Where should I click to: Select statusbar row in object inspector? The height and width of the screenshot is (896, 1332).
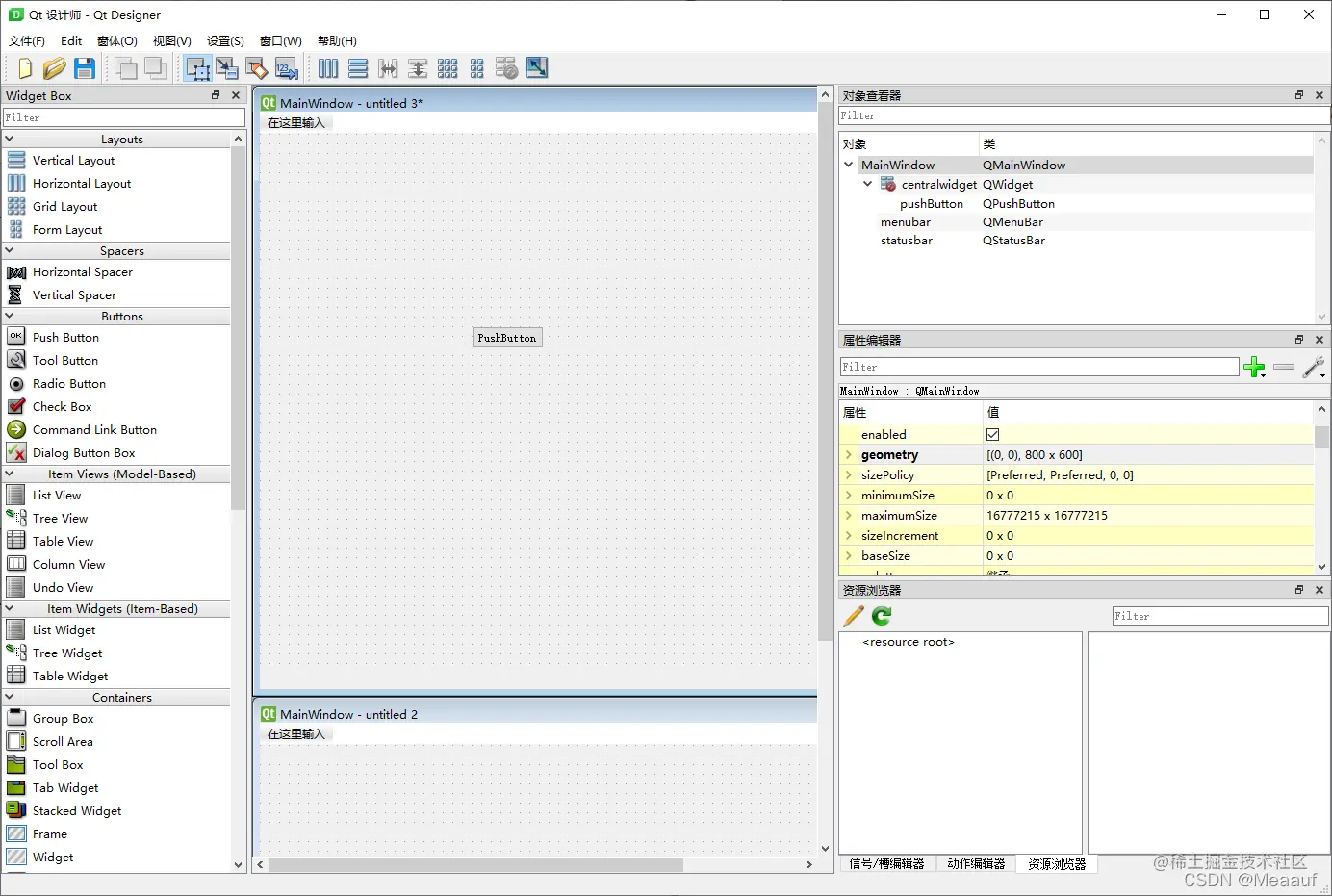(x=1076, y=241)
